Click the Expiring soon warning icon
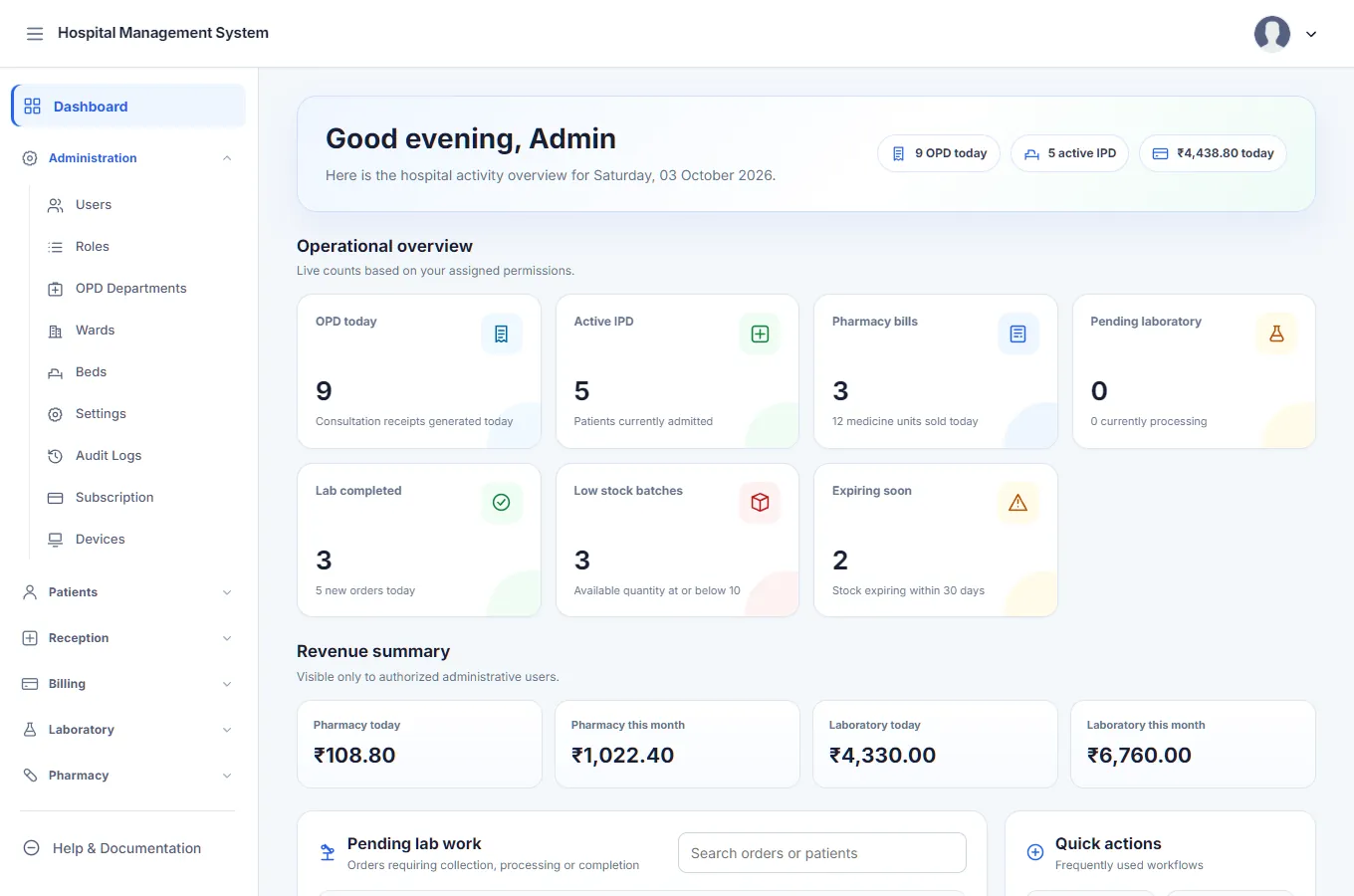 1018,503
